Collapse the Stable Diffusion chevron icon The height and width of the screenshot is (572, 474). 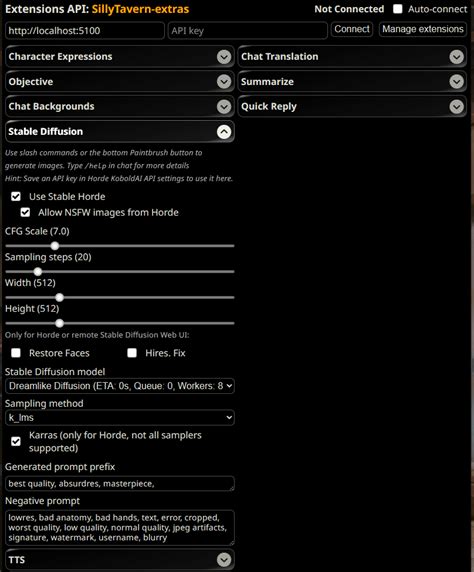224,132
